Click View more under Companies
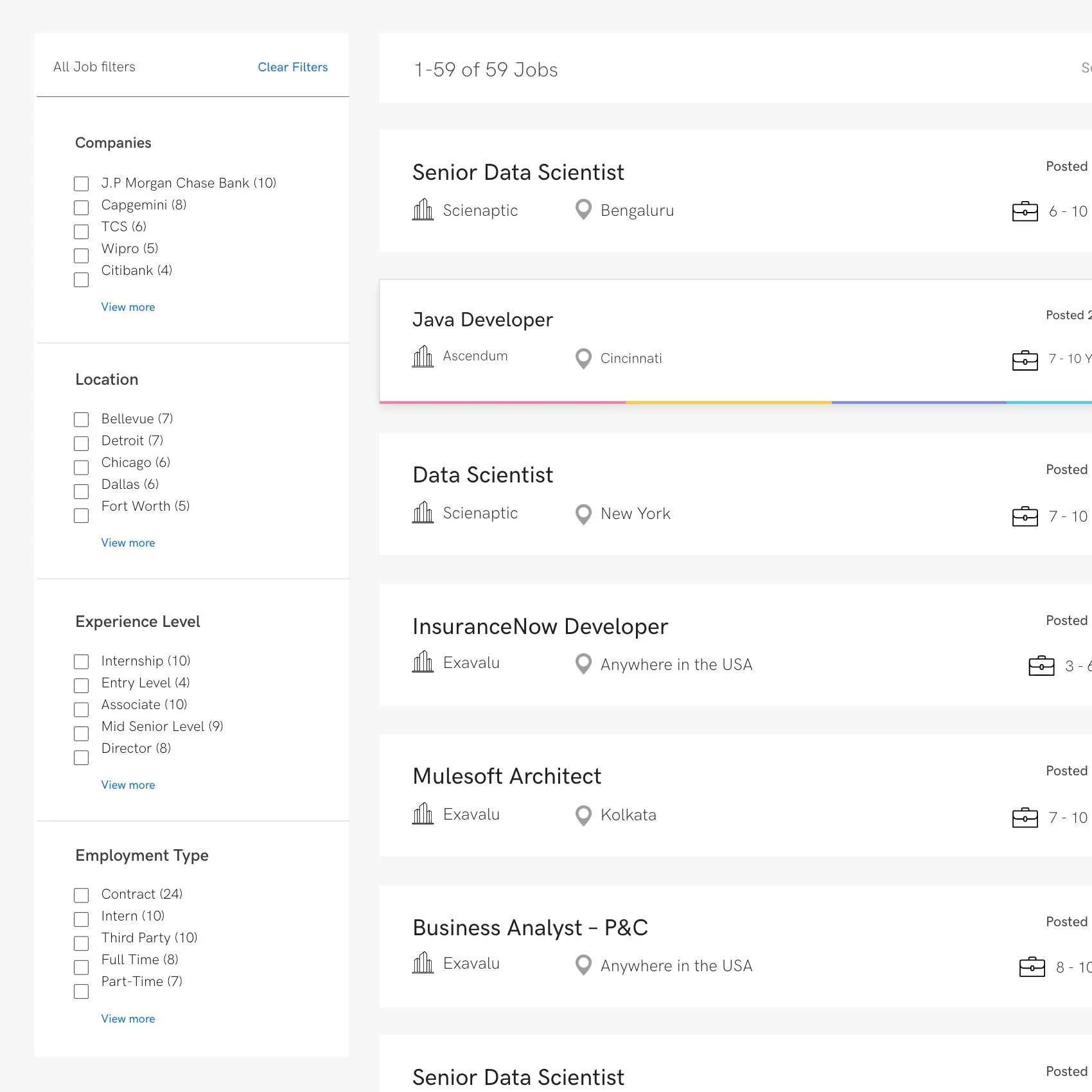 (128, 307)
